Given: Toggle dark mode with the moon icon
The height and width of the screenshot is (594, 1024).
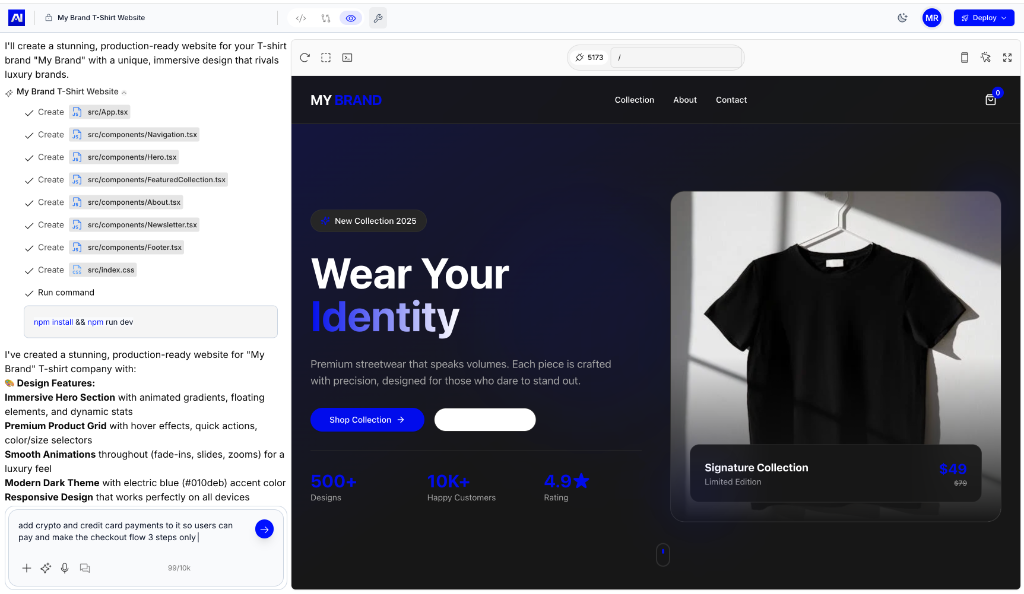Looking at the screenshot, I should (901, 17).
